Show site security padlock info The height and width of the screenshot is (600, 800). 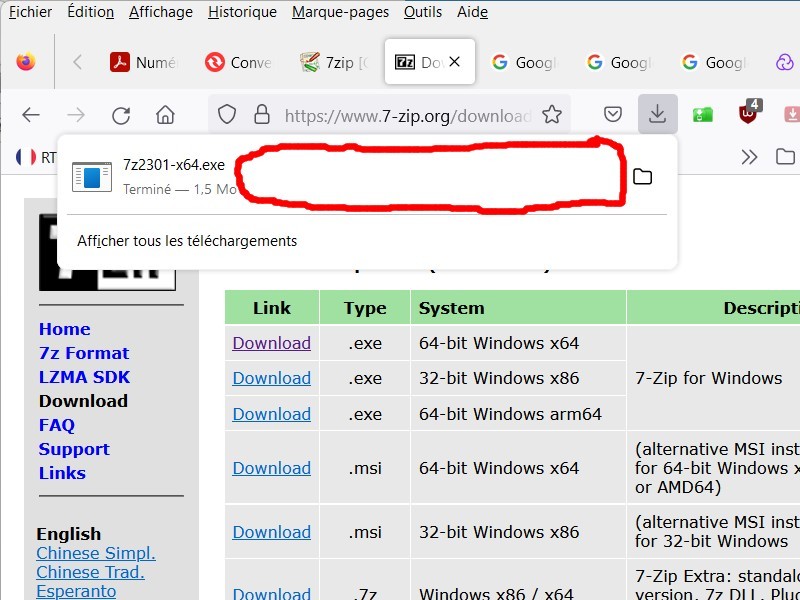tap(261, 115)
